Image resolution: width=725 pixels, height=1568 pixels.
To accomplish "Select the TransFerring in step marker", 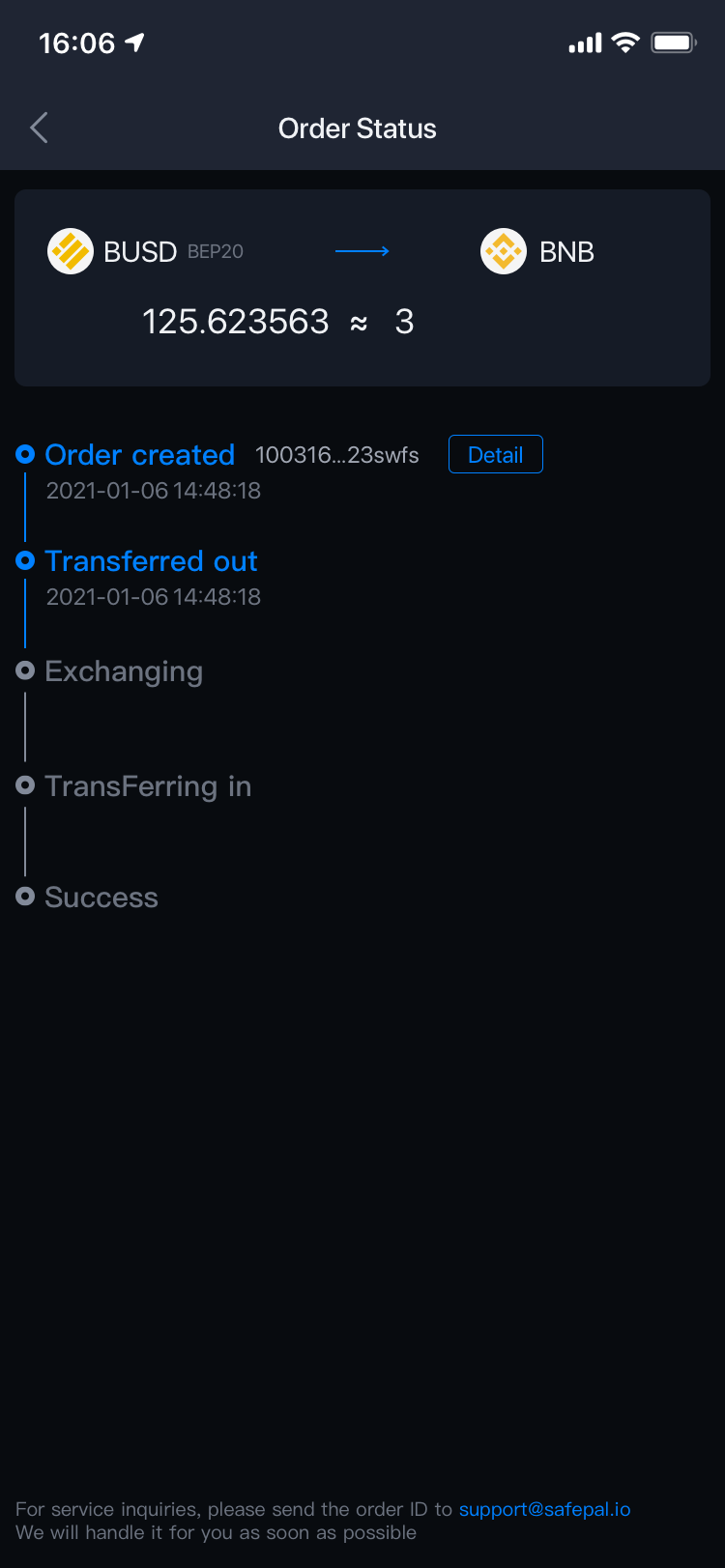I will (x=26, y=785).
